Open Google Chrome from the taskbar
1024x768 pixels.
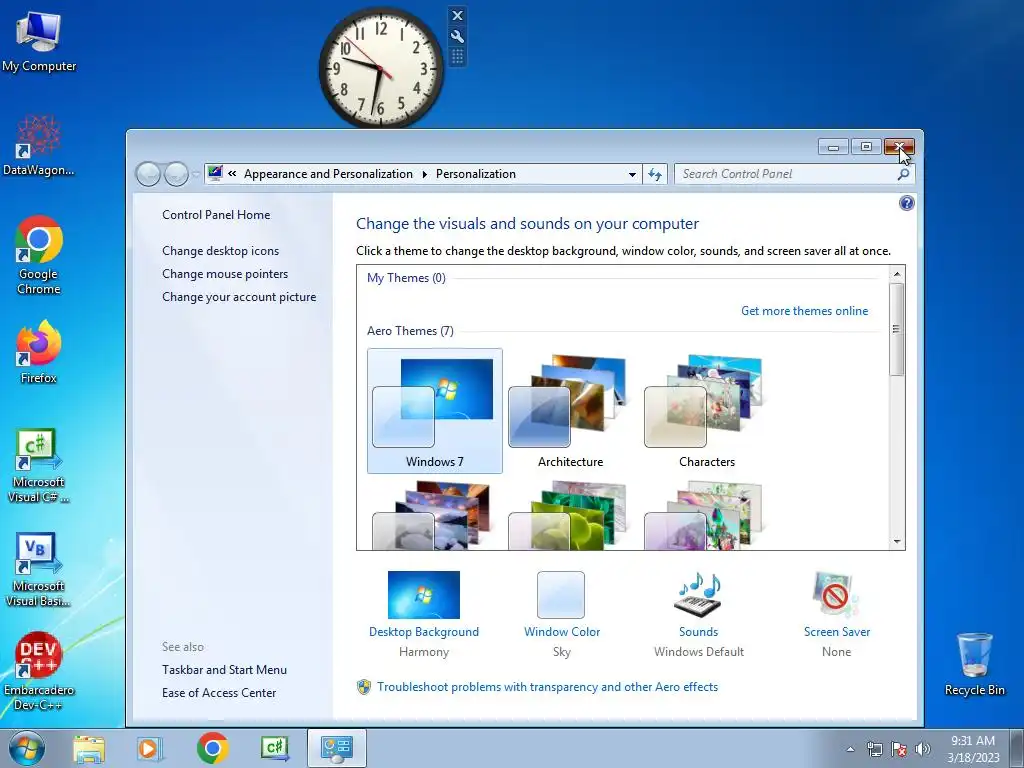(x=212, y=748)
